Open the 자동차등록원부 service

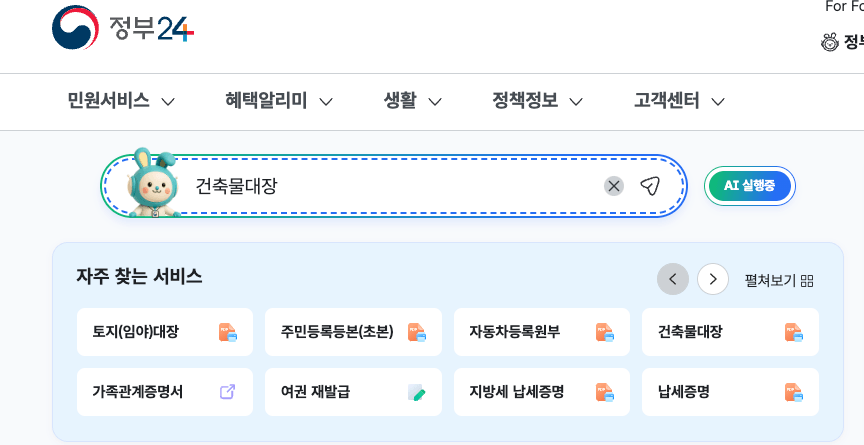[x=516, y=332]
